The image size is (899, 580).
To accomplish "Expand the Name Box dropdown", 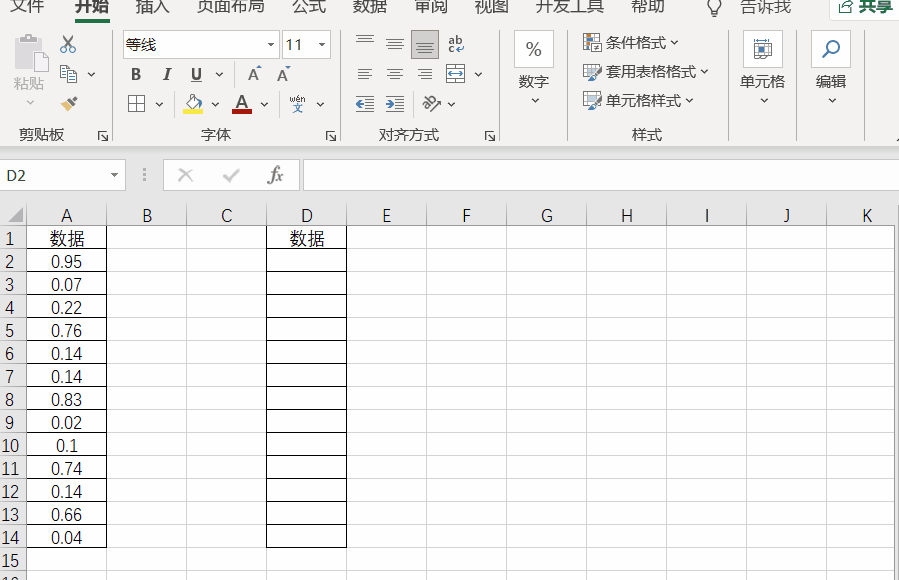I will coord(114,175).
